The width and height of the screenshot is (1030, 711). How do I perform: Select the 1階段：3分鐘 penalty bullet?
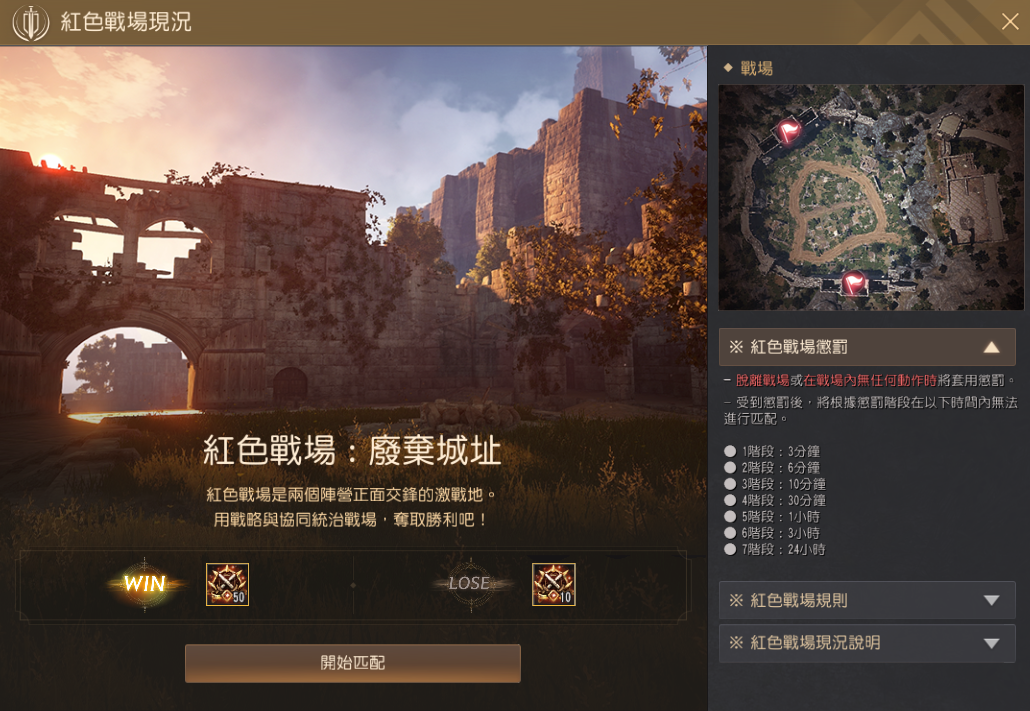(730, 451)
